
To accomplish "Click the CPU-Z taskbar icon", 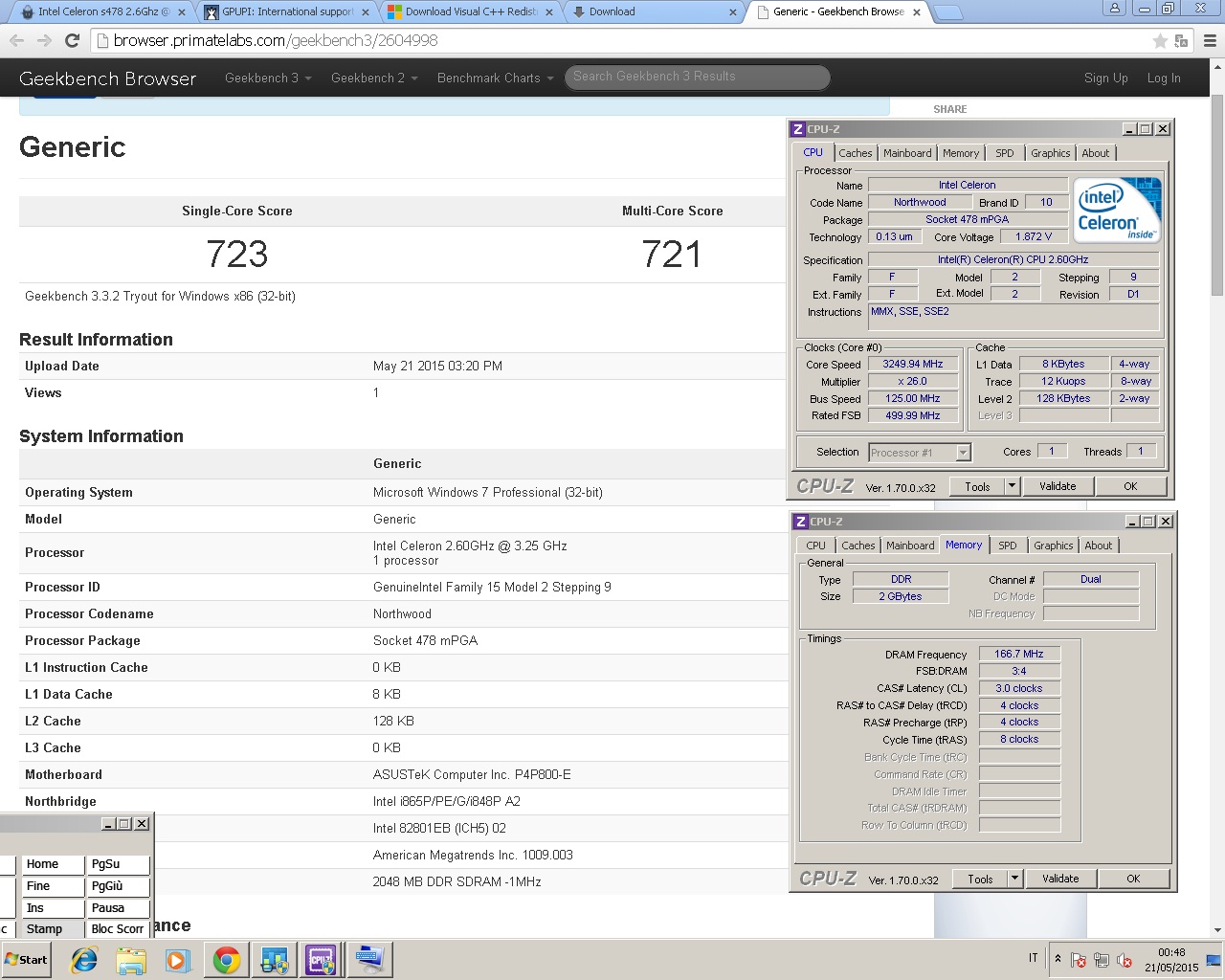I will coord(320,960).
